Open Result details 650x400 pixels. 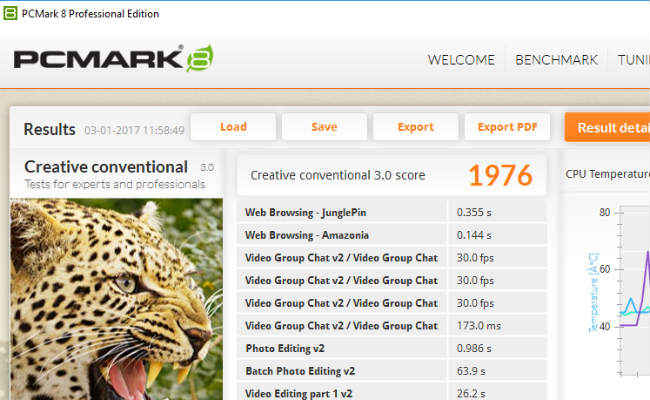[607, 127]
